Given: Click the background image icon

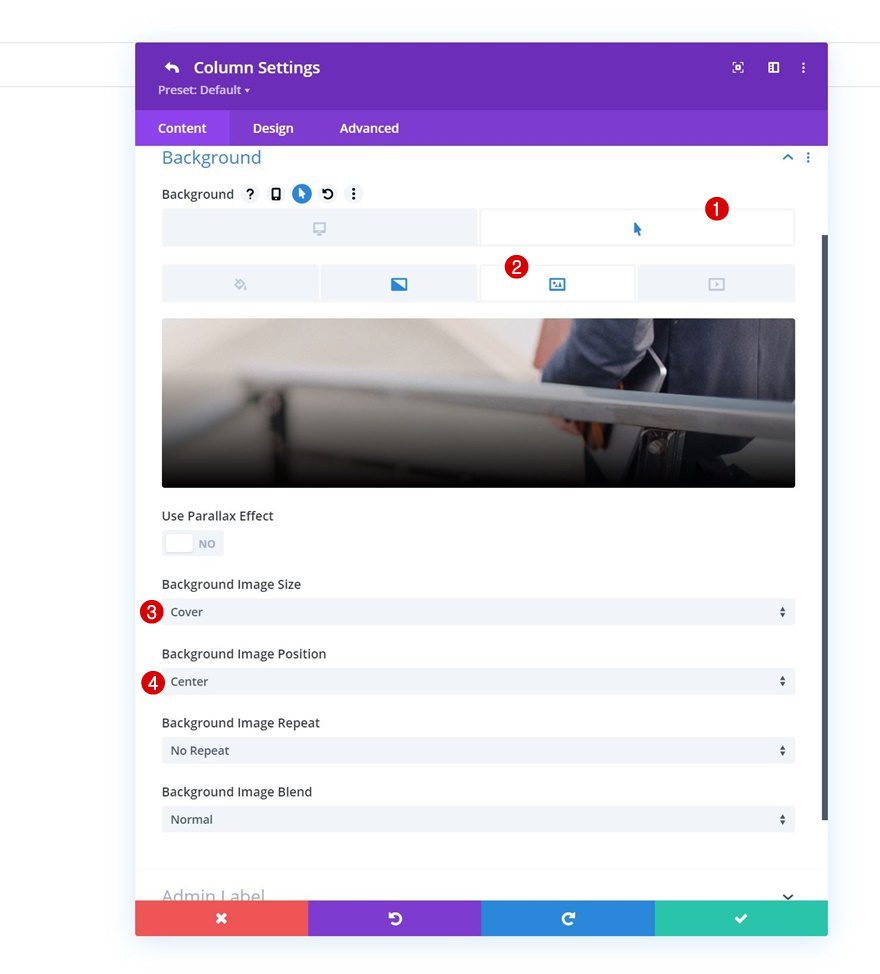Looking at the screenshot, I should click(556, 283).
